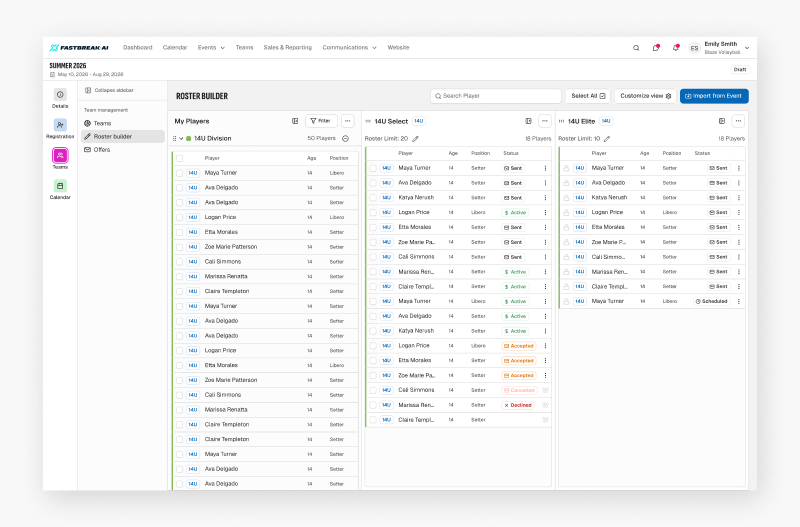Open the chat messages icon in top bar
This screenshot has height=527, width=800.
click(656, 48)
